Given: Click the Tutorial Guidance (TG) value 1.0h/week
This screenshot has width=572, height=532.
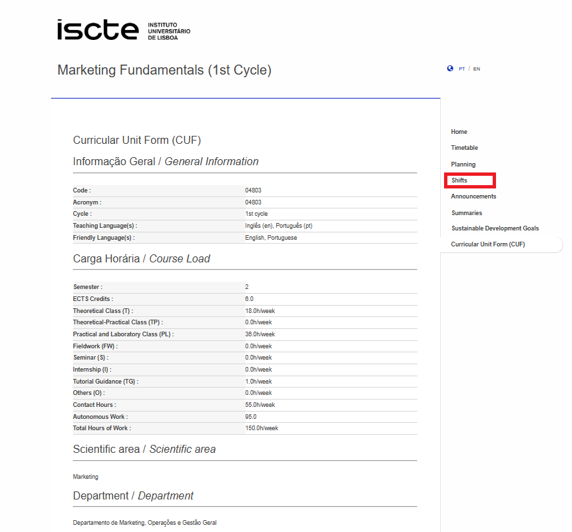Looking at the screenshot, I should pyautogui.click(x=259, y=382).
